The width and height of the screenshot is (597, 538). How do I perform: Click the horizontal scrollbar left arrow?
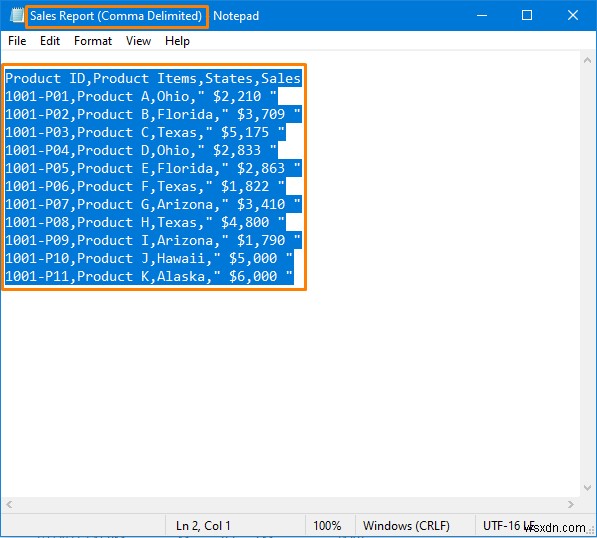tap(10, 504)
